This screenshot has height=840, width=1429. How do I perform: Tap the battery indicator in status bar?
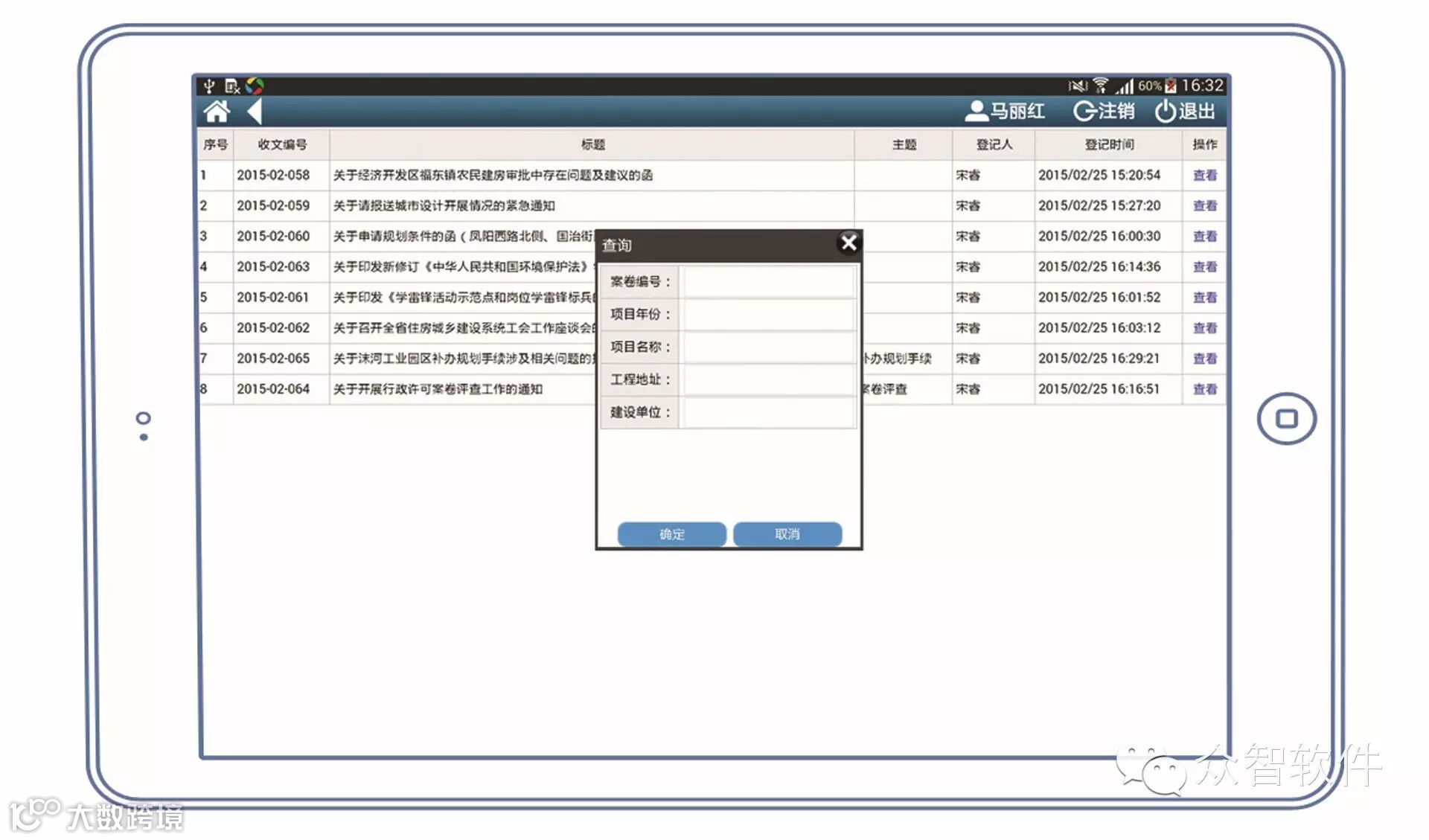[x=1170, y=86]
